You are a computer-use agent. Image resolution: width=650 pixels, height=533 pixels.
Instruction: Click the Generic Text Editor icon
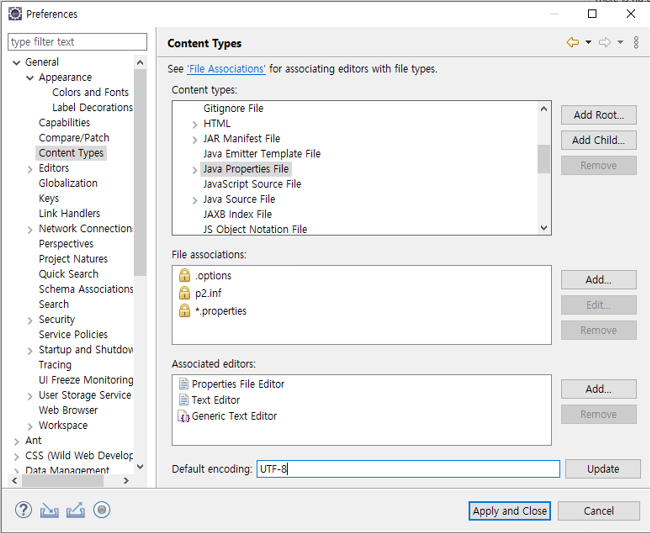(x=183, y=416)
